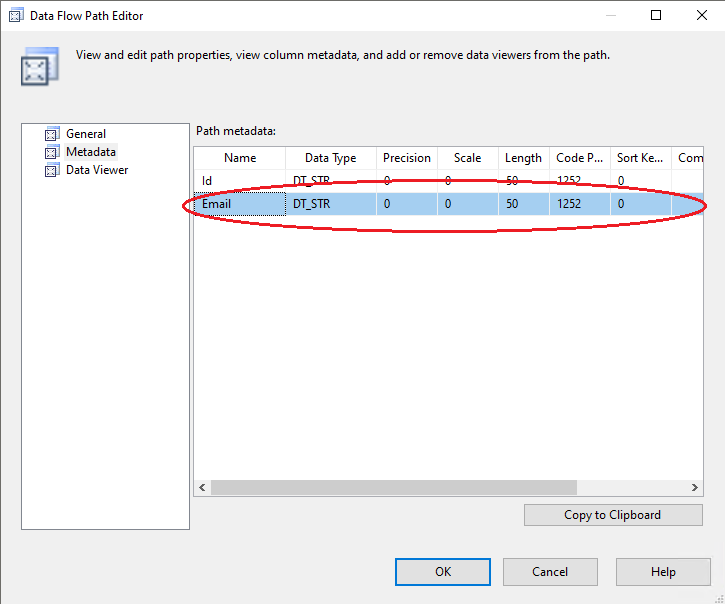Maximize the Data Flow Path Editor window

[x=656, y=15]
